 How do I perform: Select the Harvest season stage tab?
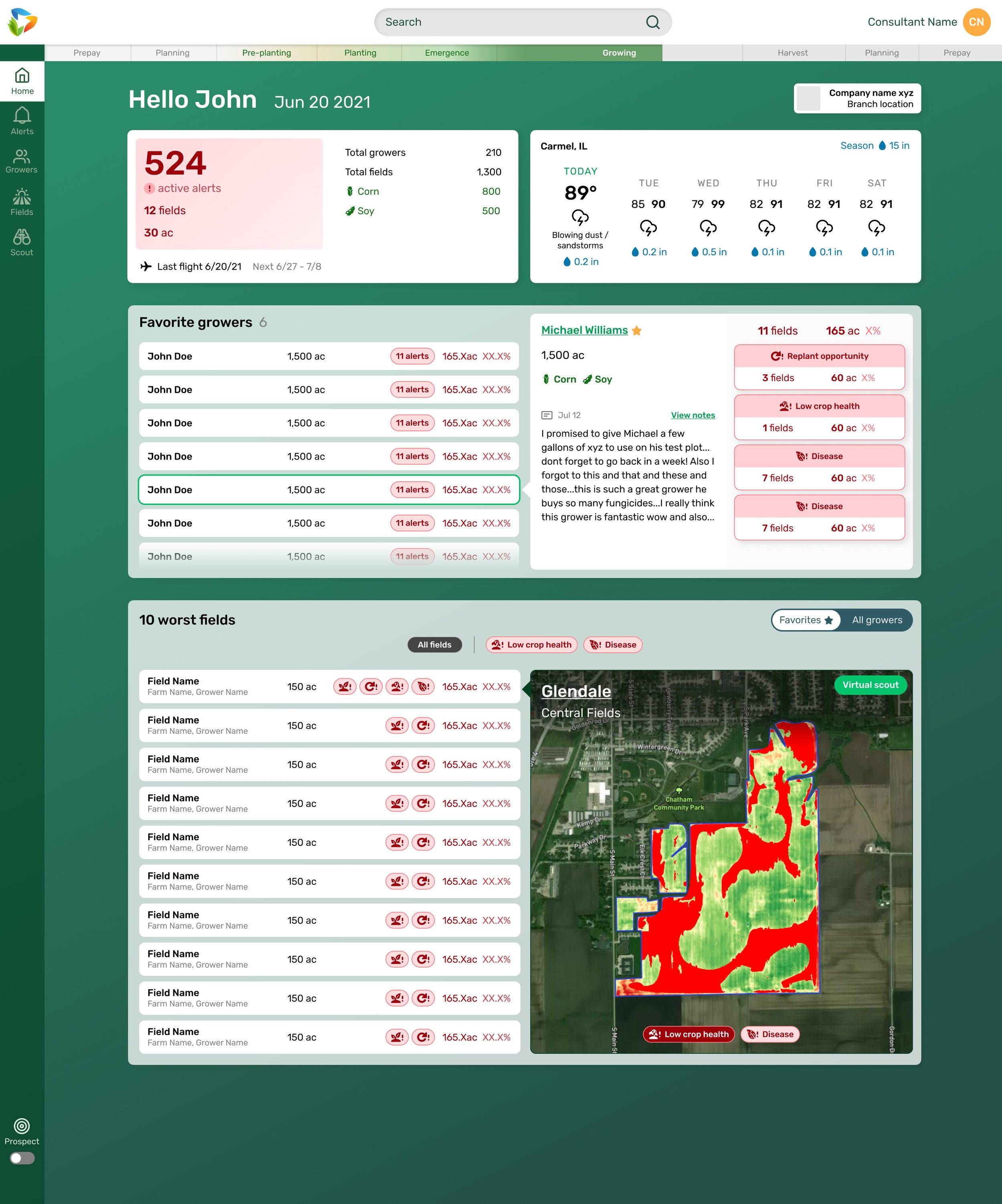792,53
